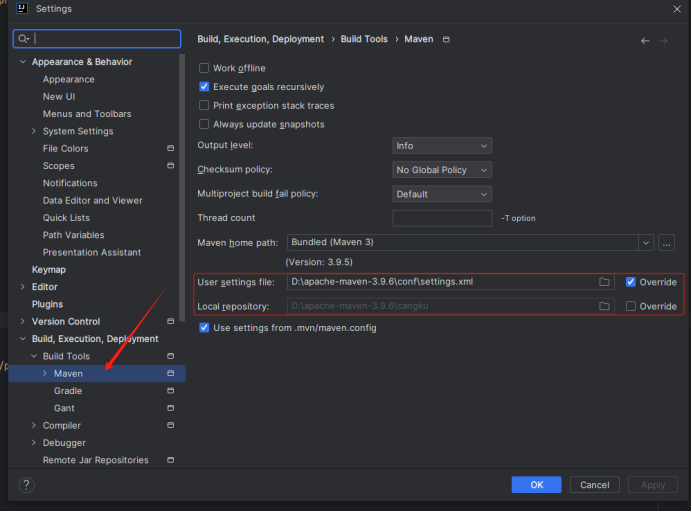Click the Thread count input field
The image size is (692, 512).
[442, 218]
